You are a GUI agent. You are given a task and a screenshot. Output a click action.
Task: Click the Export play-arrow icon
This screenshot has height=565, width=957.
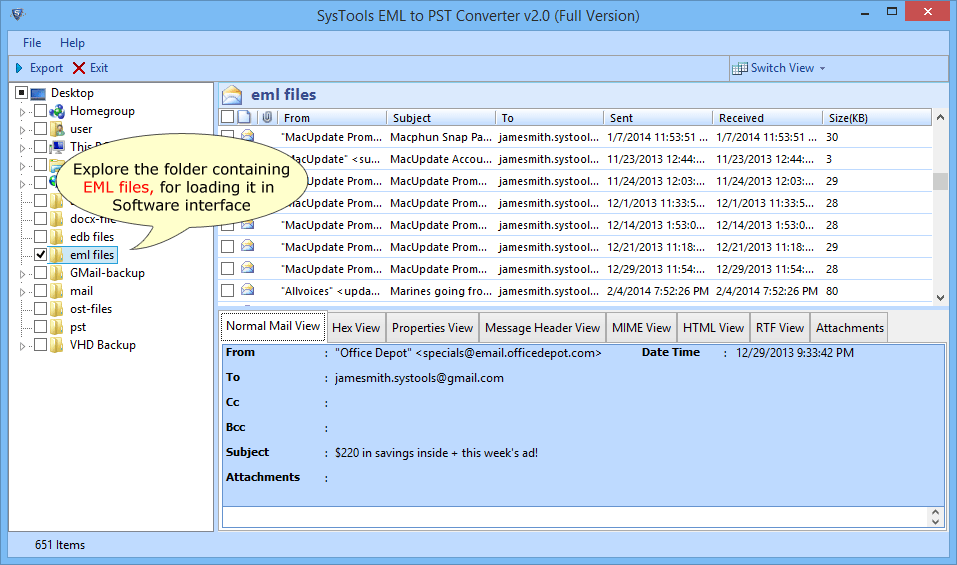[19, 68]
